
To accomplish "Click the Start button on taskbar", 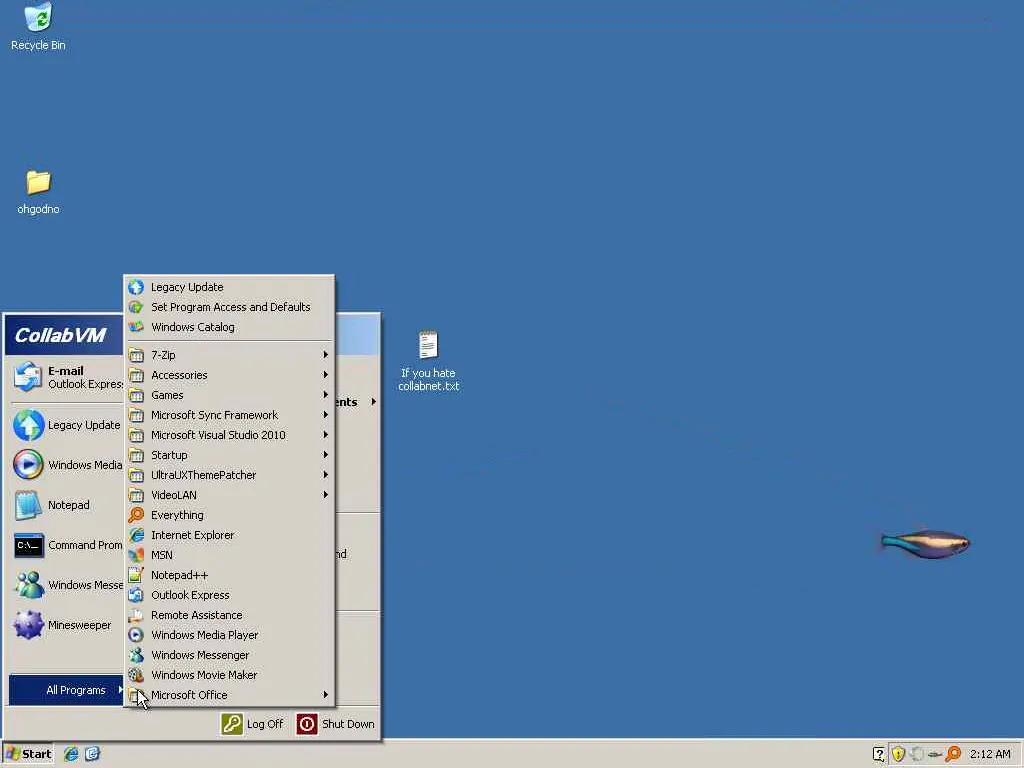I will [27, 754].
